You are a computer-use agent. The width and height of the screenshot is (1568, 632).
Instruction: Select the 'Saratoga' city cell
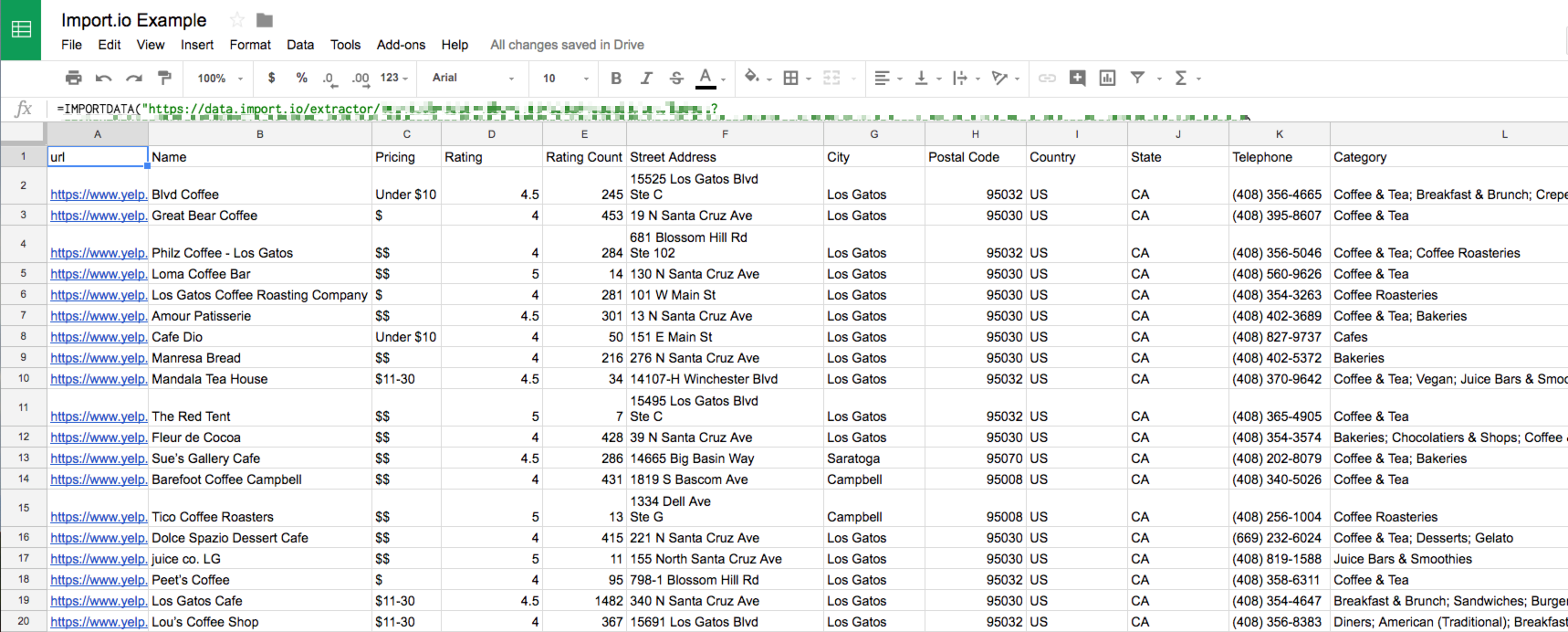(874, 458)
